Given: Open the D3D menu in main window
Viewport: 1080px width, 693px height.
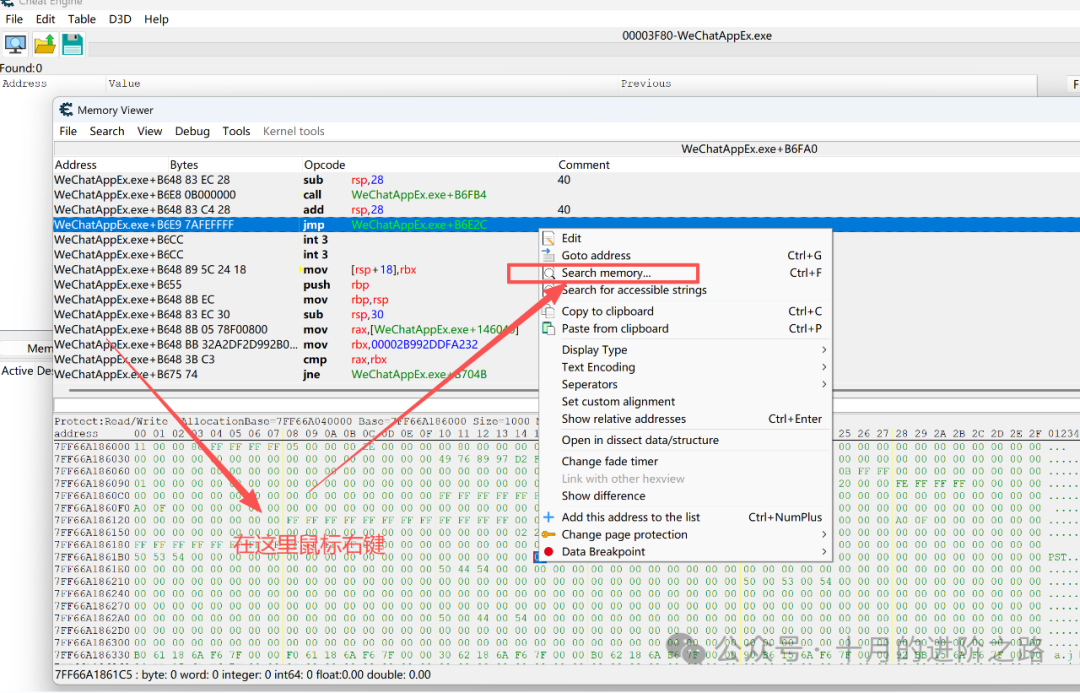Looking at the screenshot, I should tap(120, 19).
